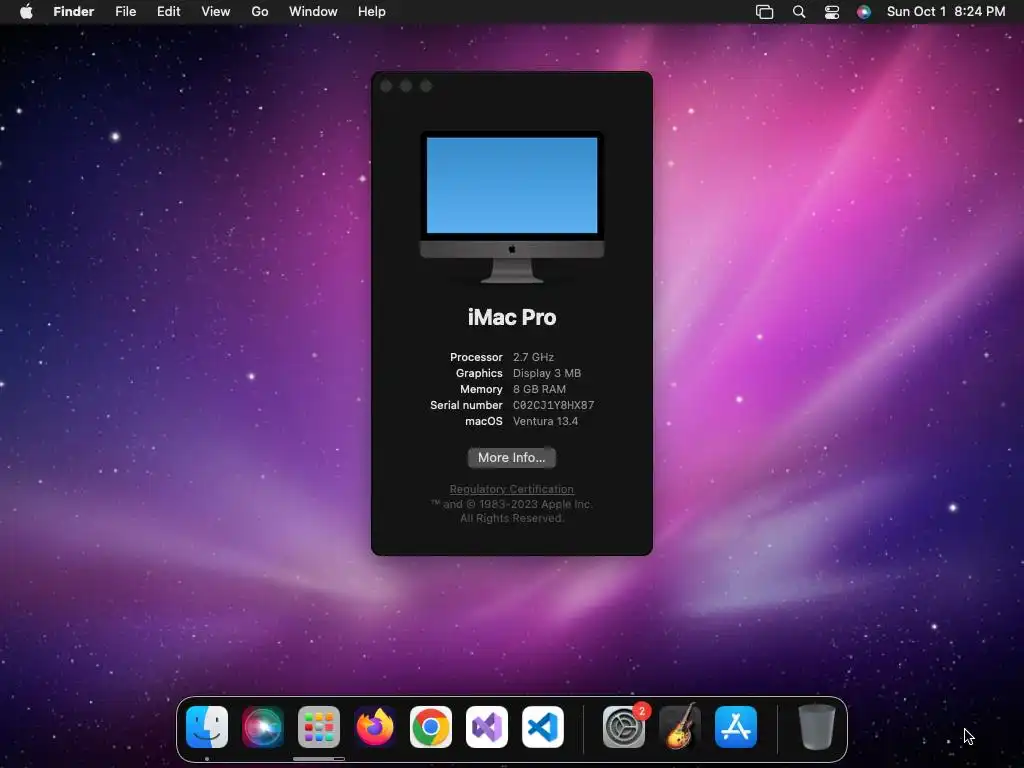
Task: Open the Edit menu
Action: (x=168, y=12)
